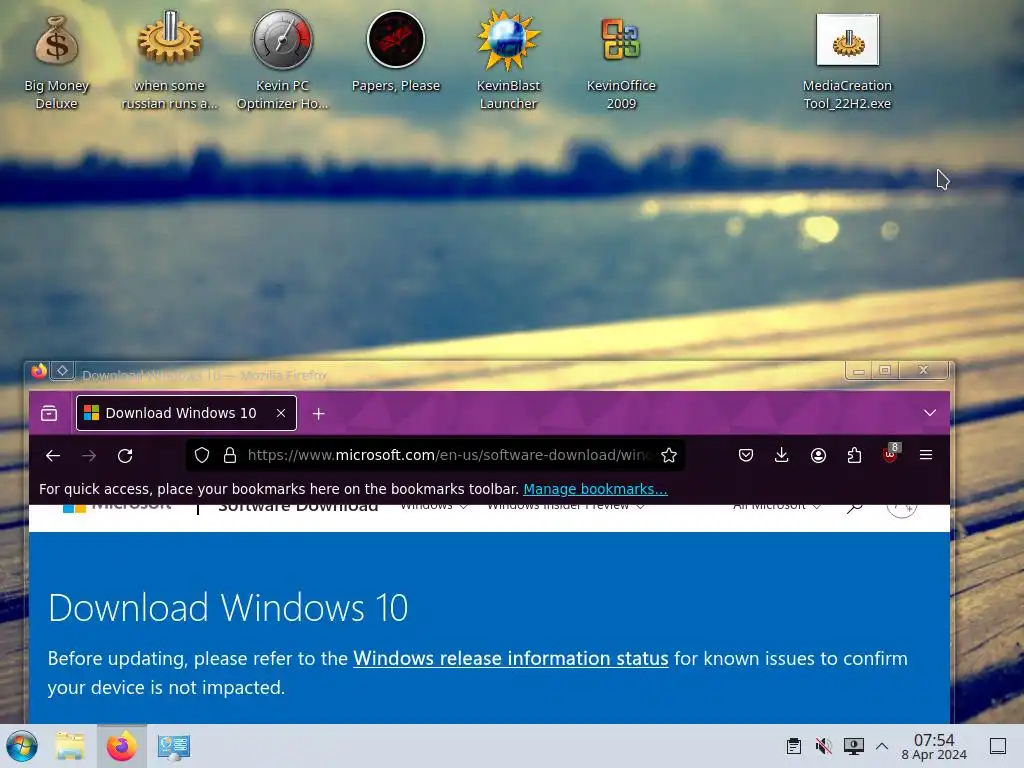The height and width of the screenshot is (768, 1024).
Task: Open tracking protection shield in address bar
Action: point(202,455)
